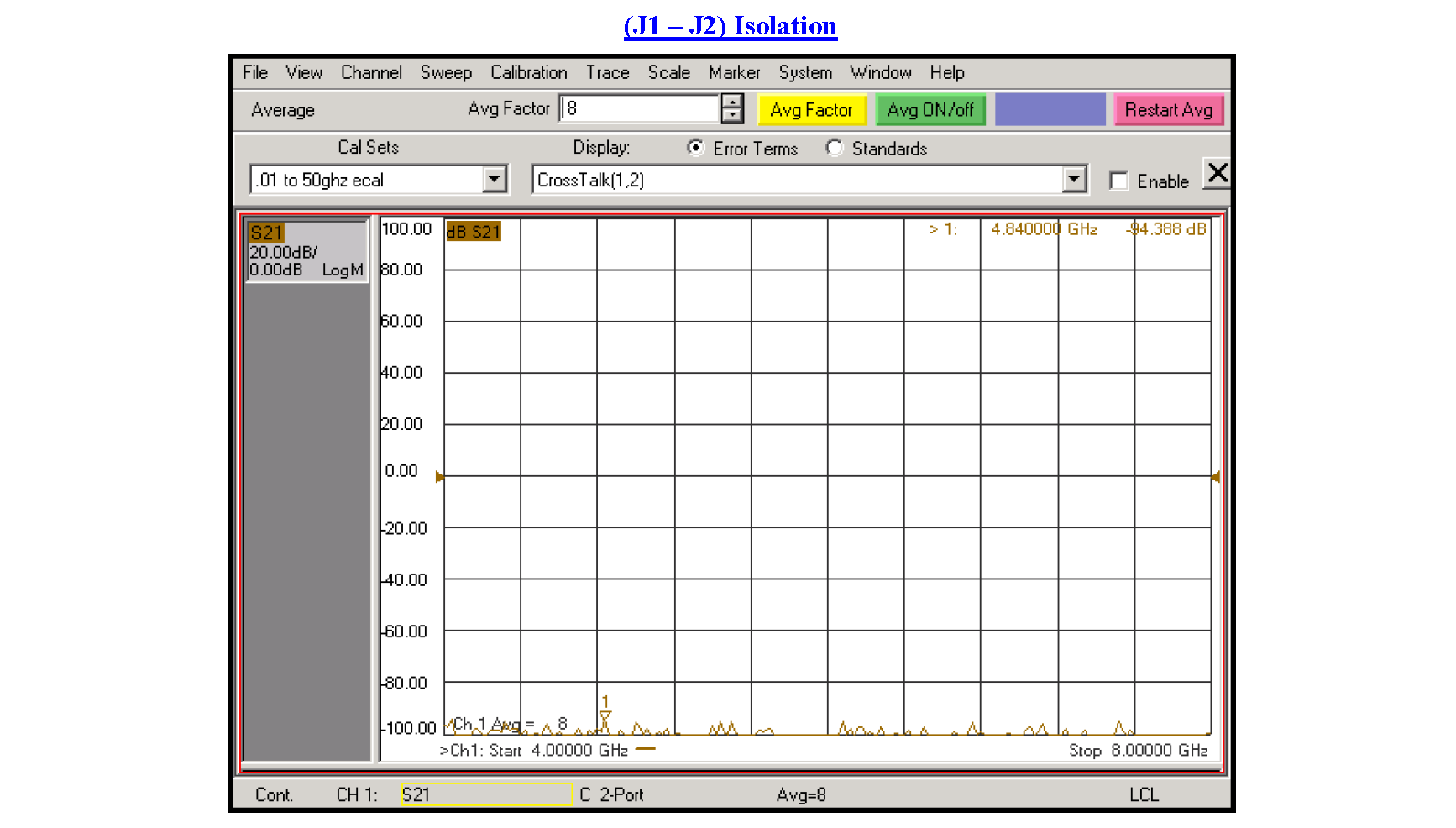This screenshot has width=1456, height=828.
Task: Click the yellow Avg Factor softkey
Action: (811, 109)
